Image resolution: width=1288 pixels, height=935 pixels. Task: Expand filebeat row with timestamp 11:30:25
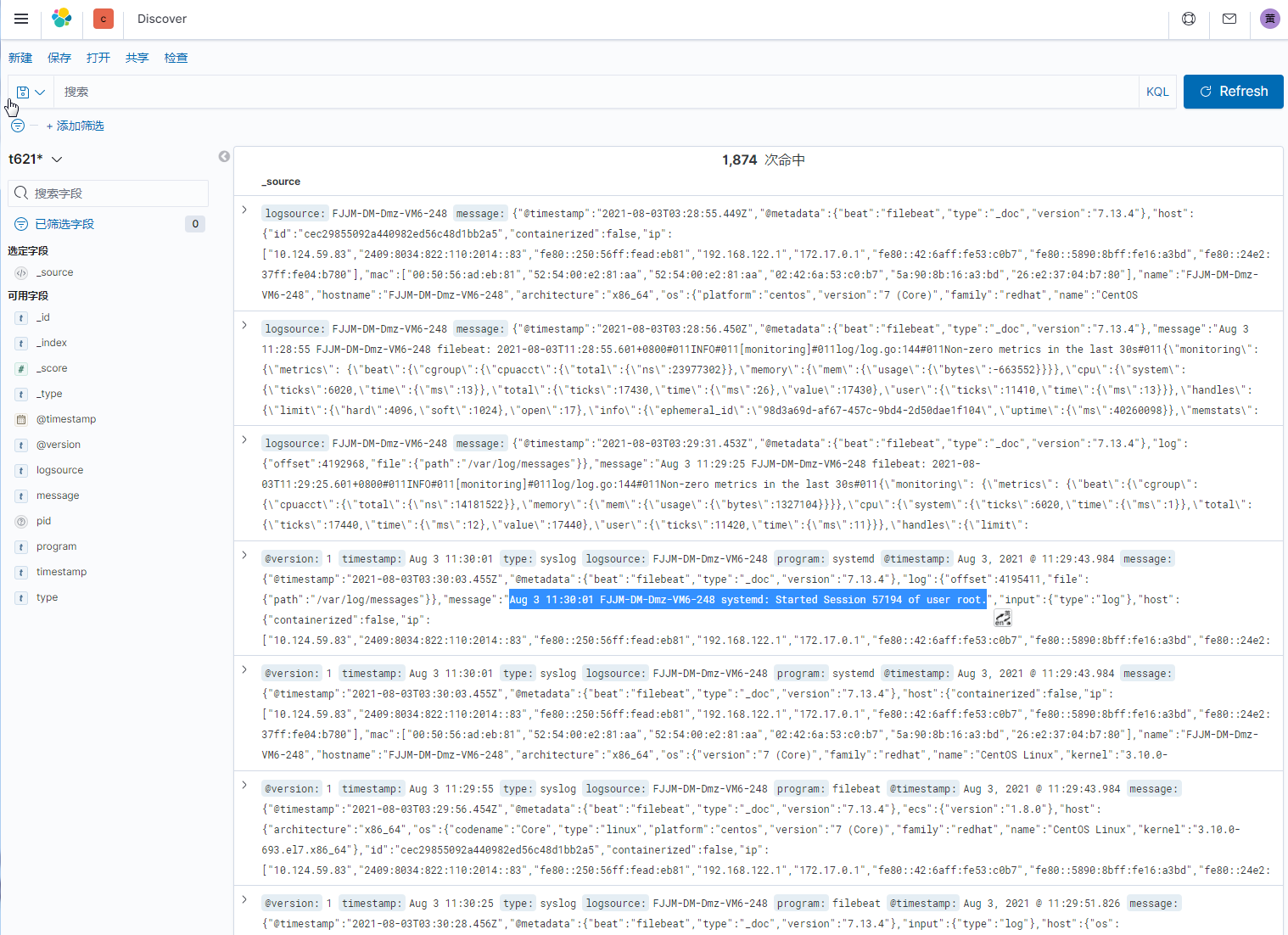pos(244,900)
